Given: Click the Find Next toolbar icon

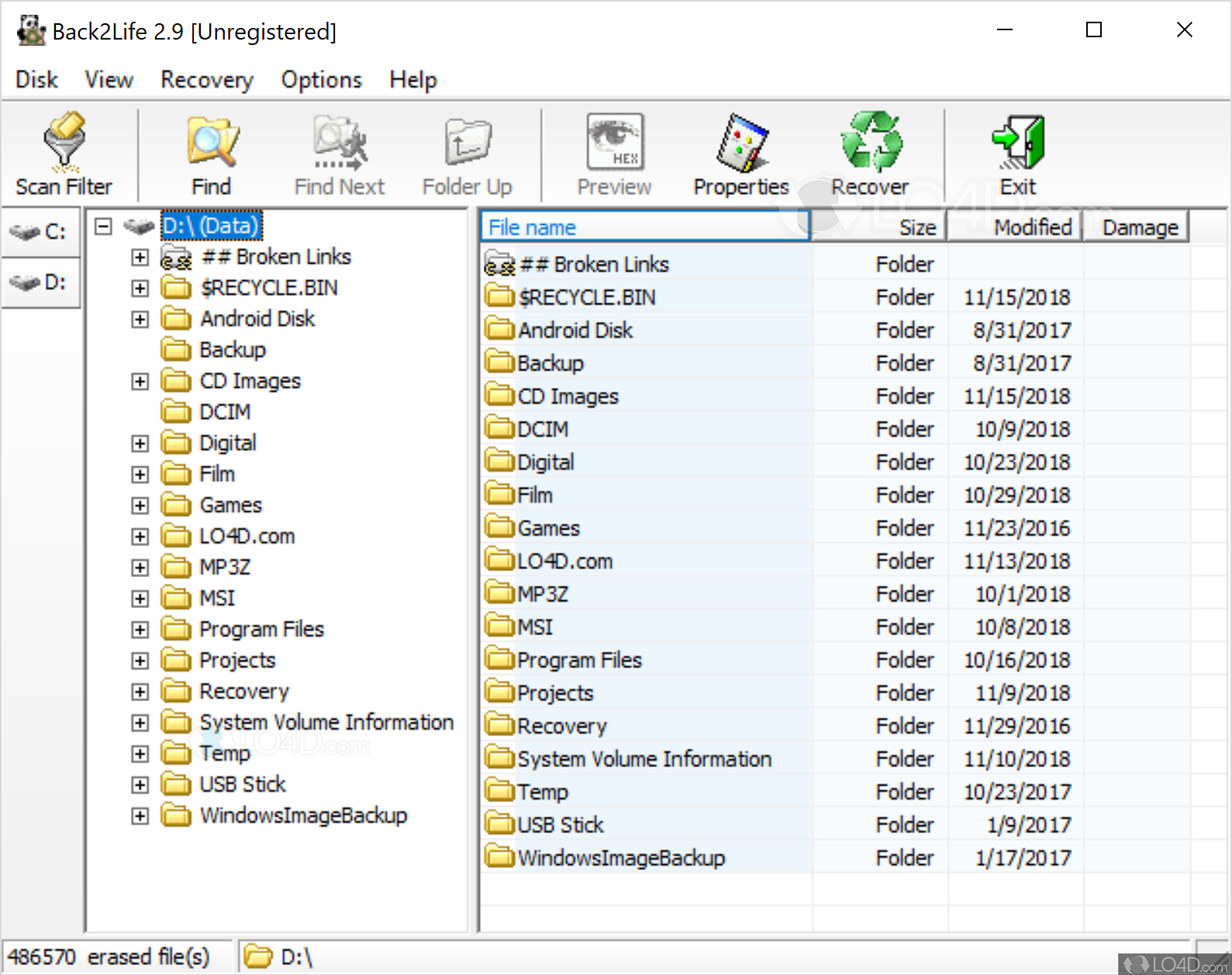Looking at the screenshot, I should click(x=340, y=142).
